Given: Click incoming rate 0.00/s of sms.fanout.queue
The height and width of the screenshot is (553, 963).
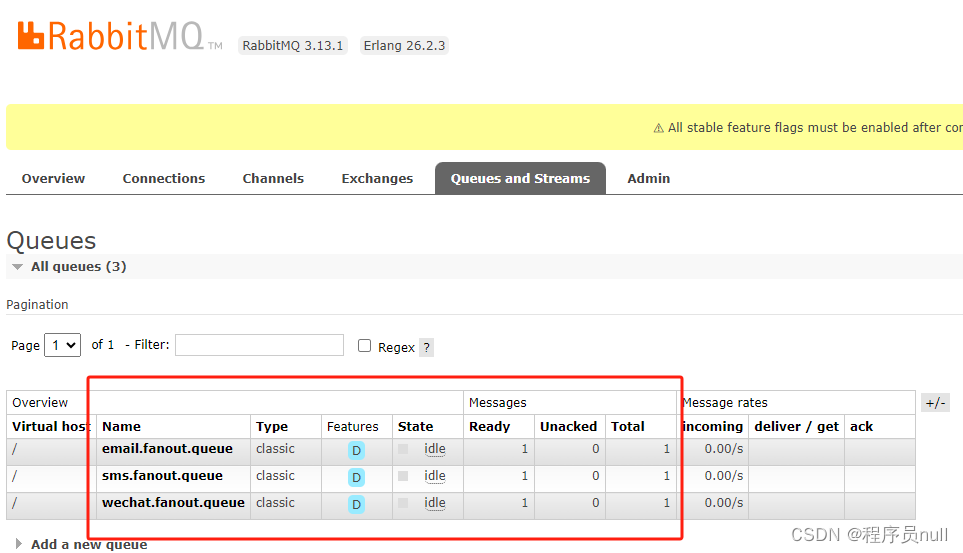Looking at the screenshot, I should (723, 476).
